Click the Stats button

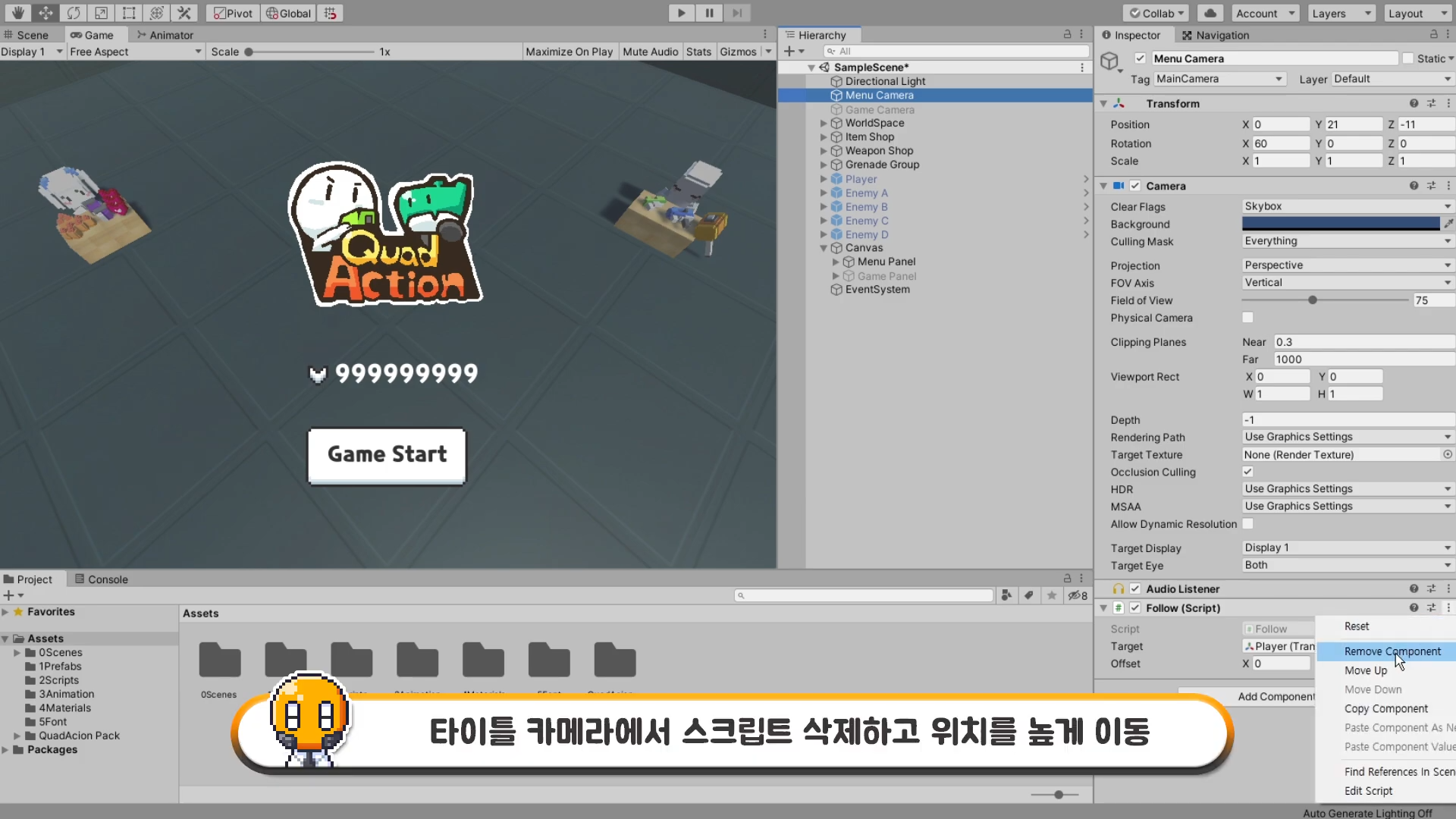point(698,52)
